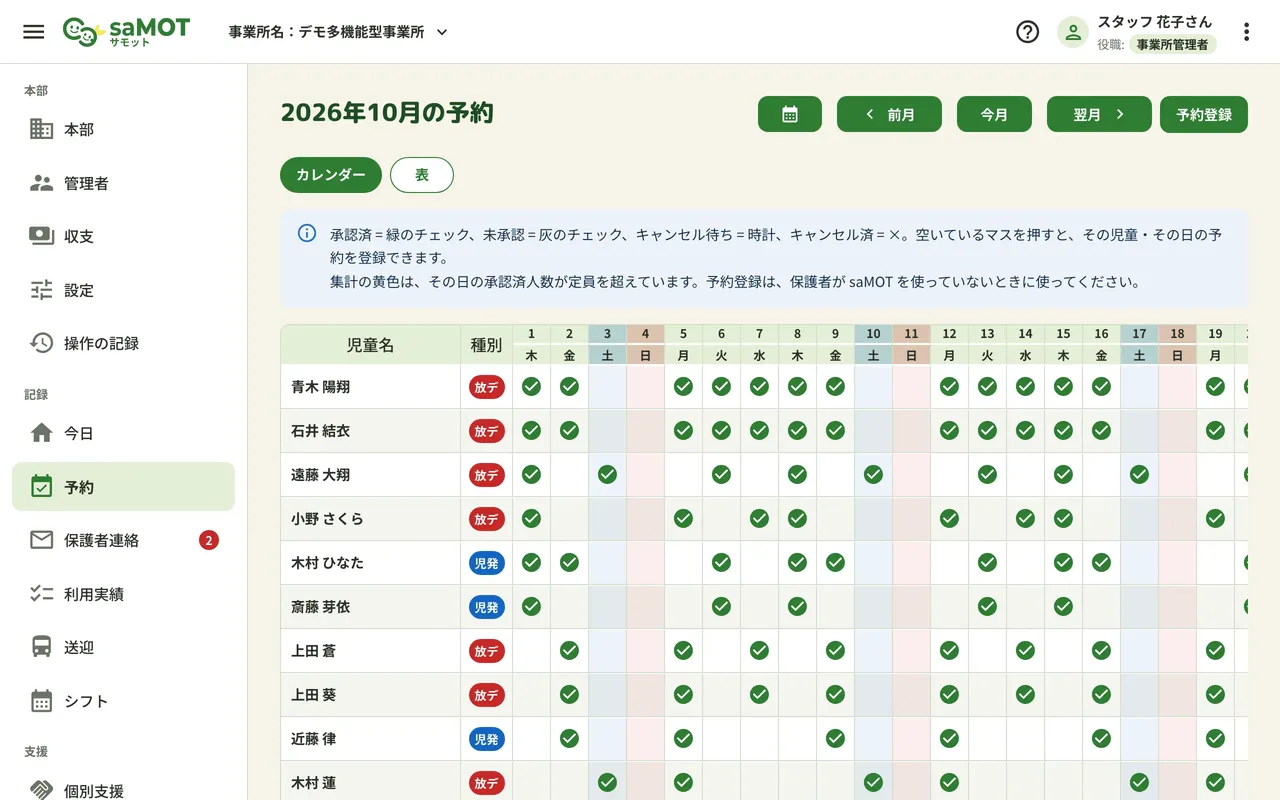Image resolution: width=1280 pixels, height=800 pixels.
Task: Toggle 青木 陽翔's reservation on day 1
Action: [x=531, y=386]
